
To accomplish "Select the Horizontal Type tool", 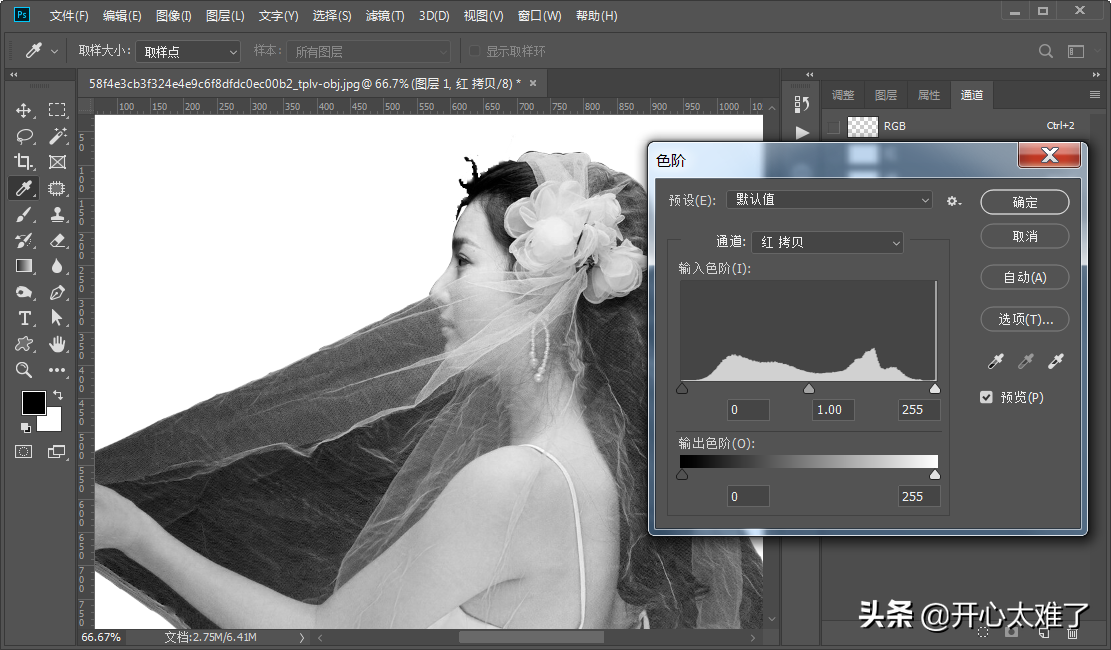I will point(24,318).
